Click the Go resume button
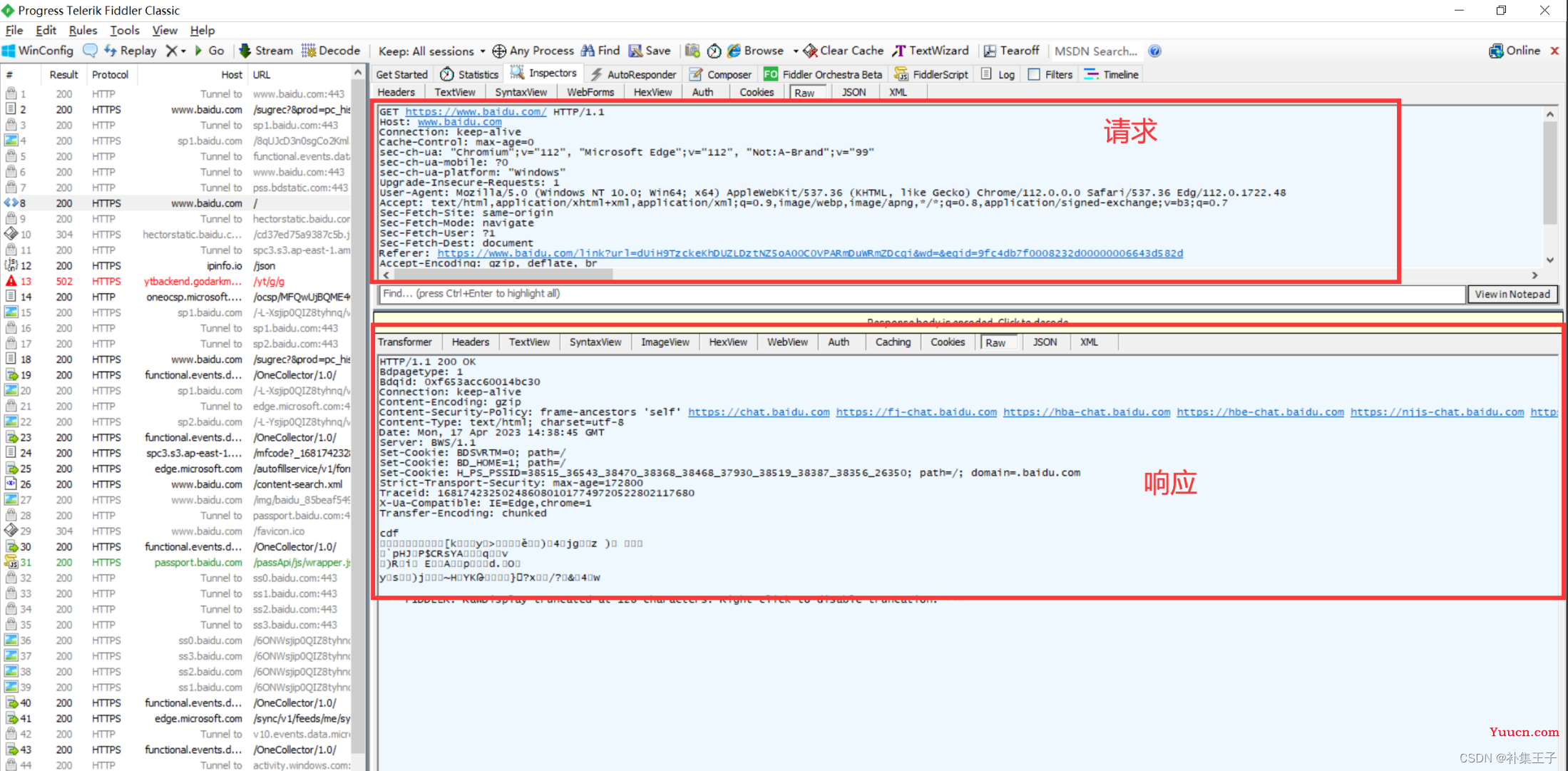1568x771 pixels. tap(210, 51)
